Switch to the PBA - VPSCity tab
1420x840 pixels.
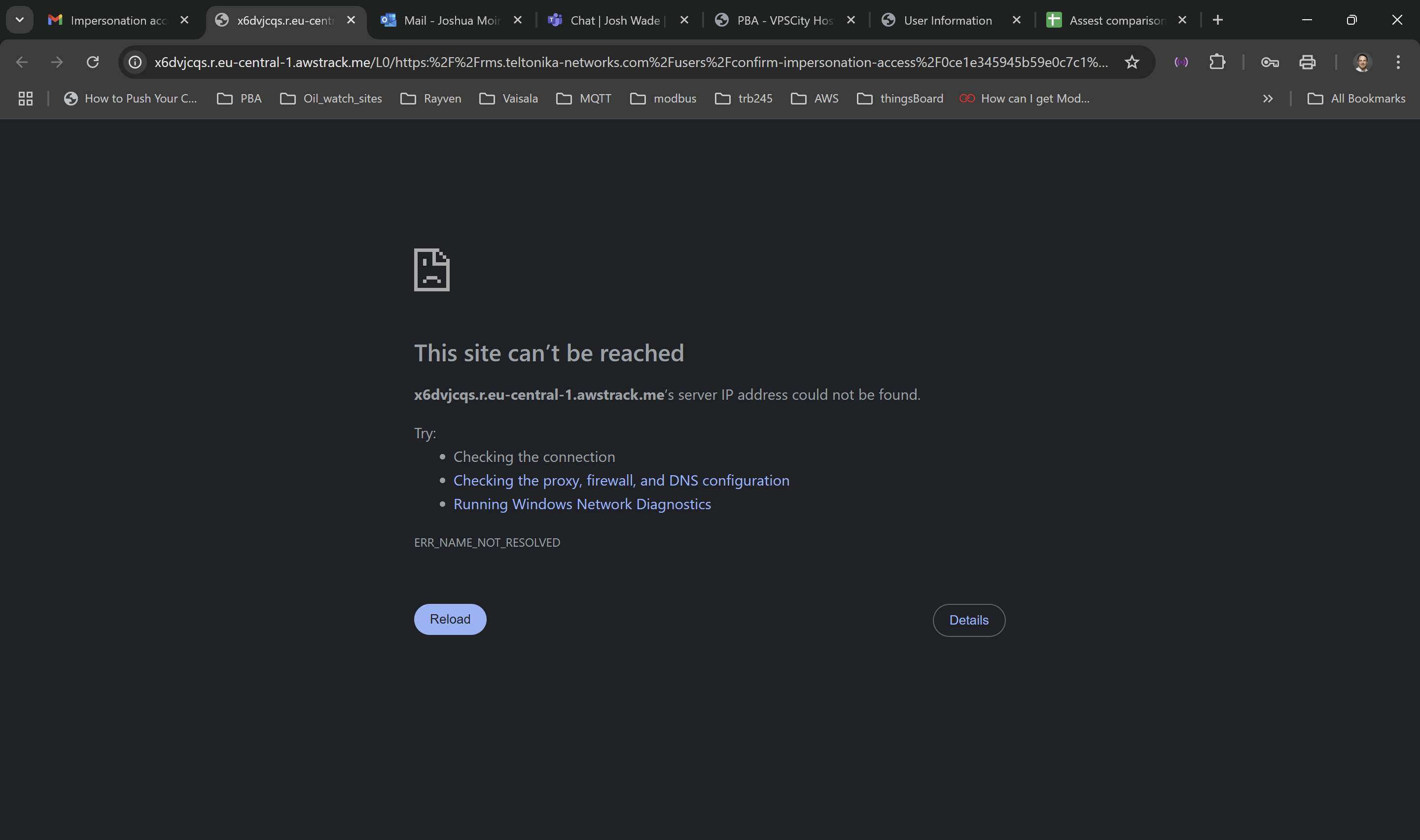784,20
